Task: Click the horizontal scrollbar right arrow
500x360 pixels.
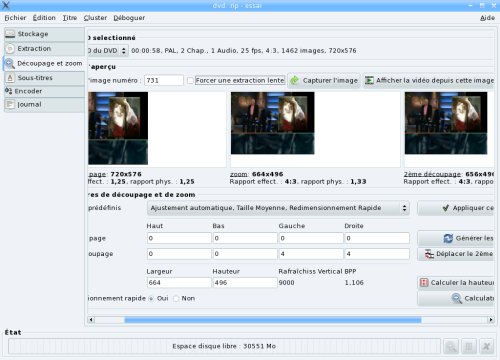Action: 491,320
